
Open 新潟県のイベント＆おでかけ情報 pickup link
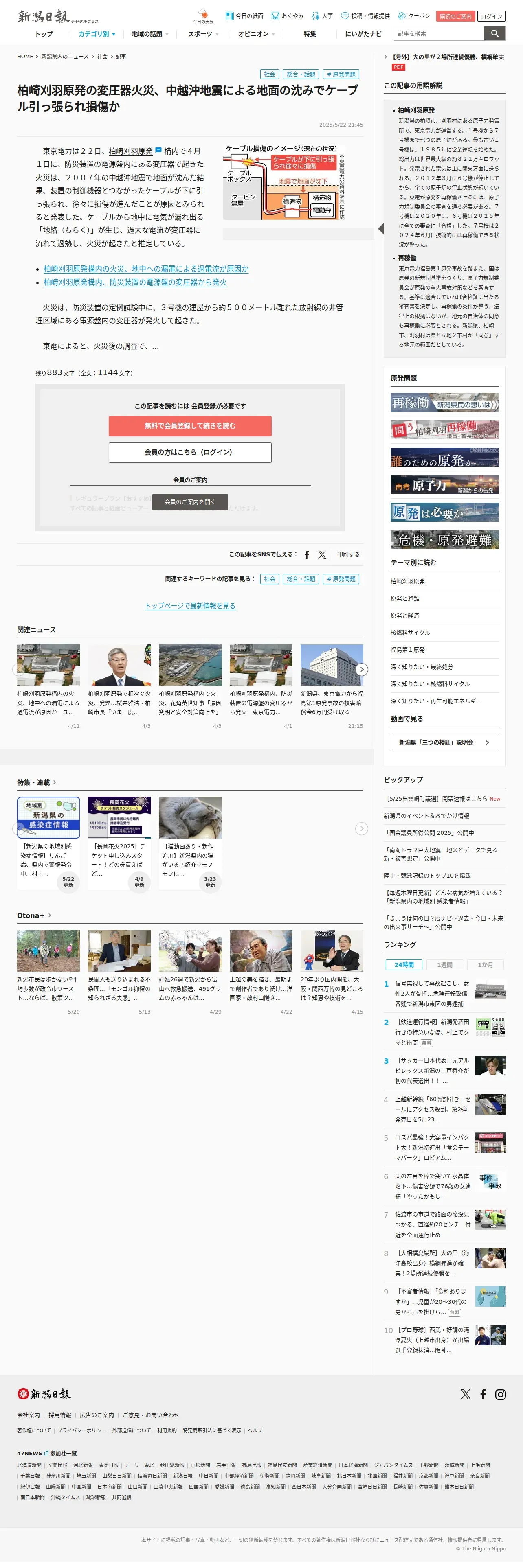427,816
